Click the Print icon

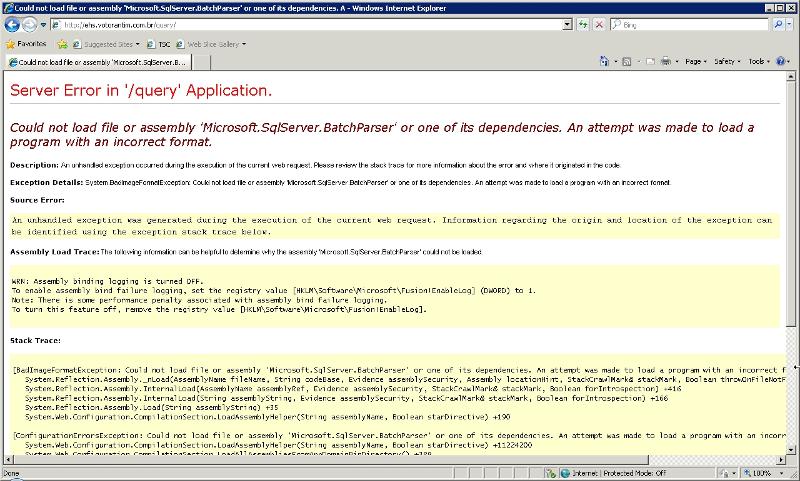click(x=666, y=61)
